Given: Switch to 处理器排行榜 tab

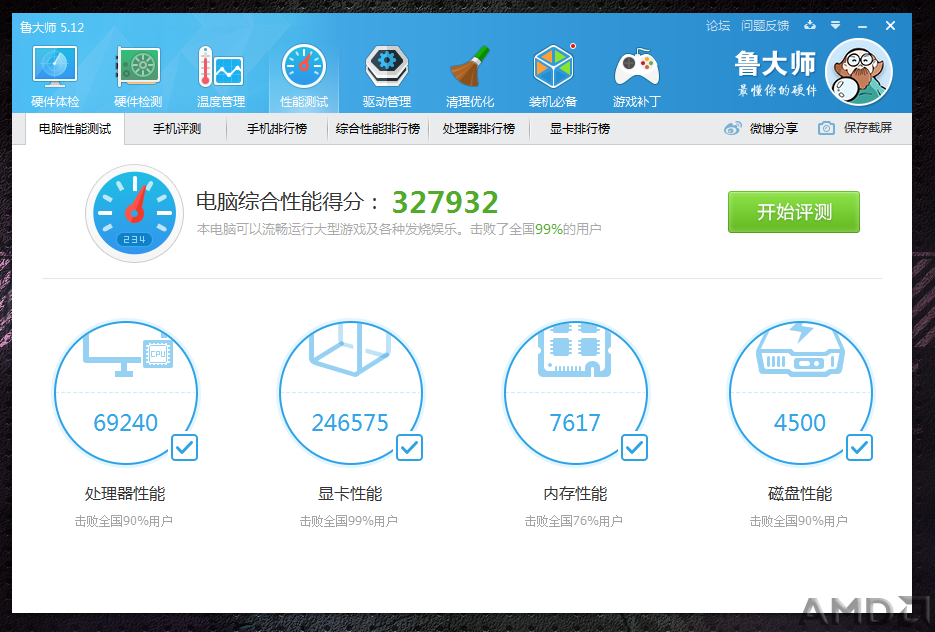Looking at the screenshot, I should (479, 129).
